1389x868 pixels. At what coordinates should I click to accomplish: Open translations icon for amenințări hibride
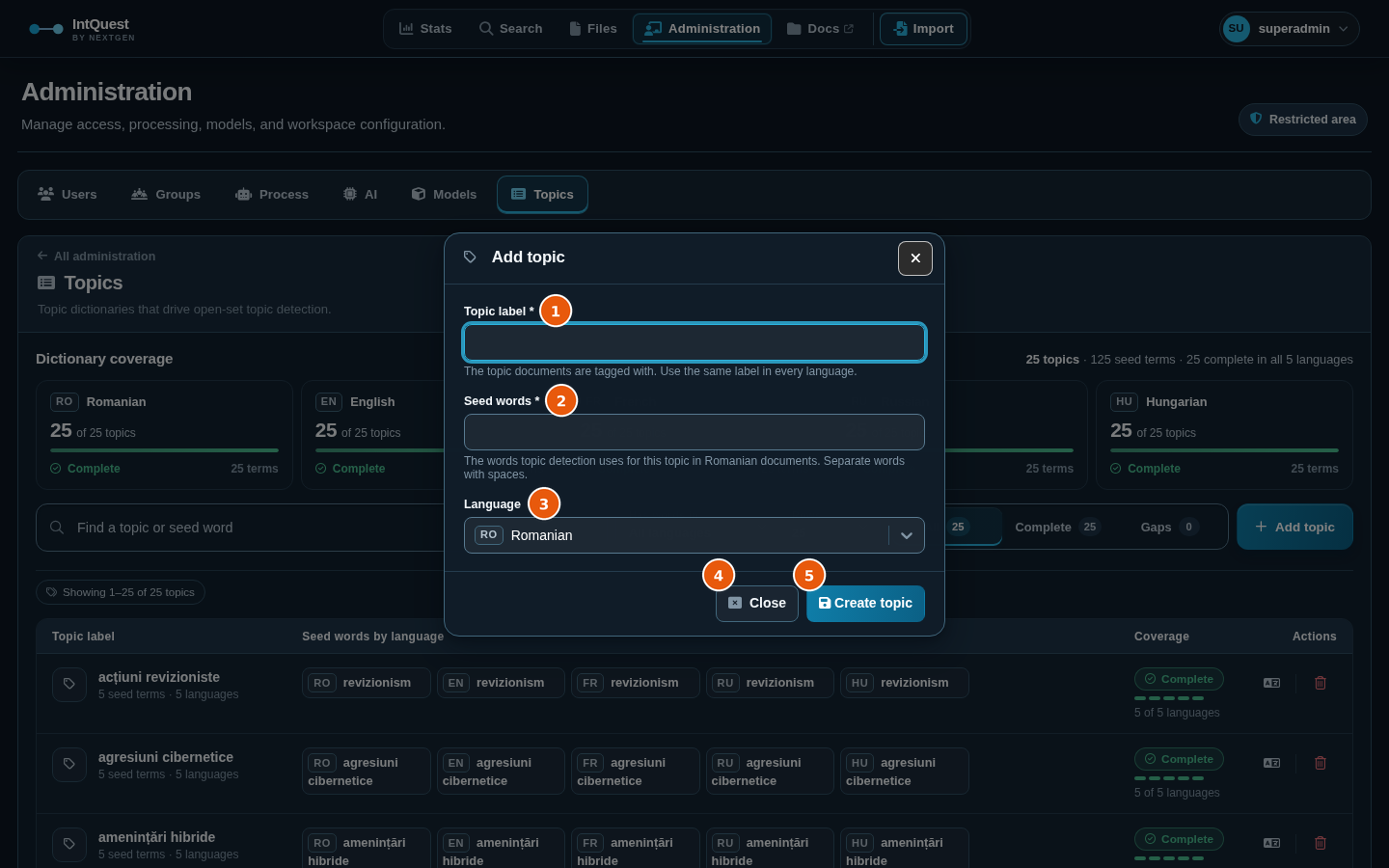pos(1272,843)
